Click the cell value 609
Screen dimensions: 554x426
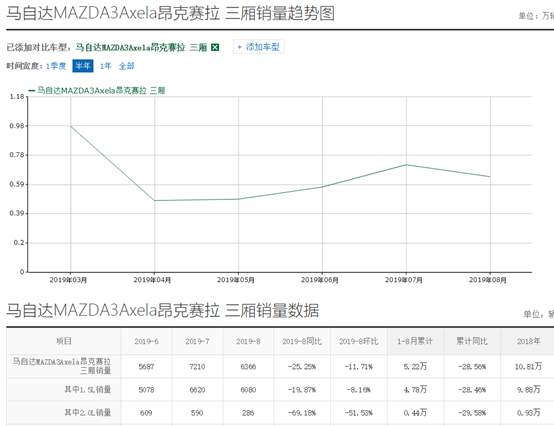point(146,413)
